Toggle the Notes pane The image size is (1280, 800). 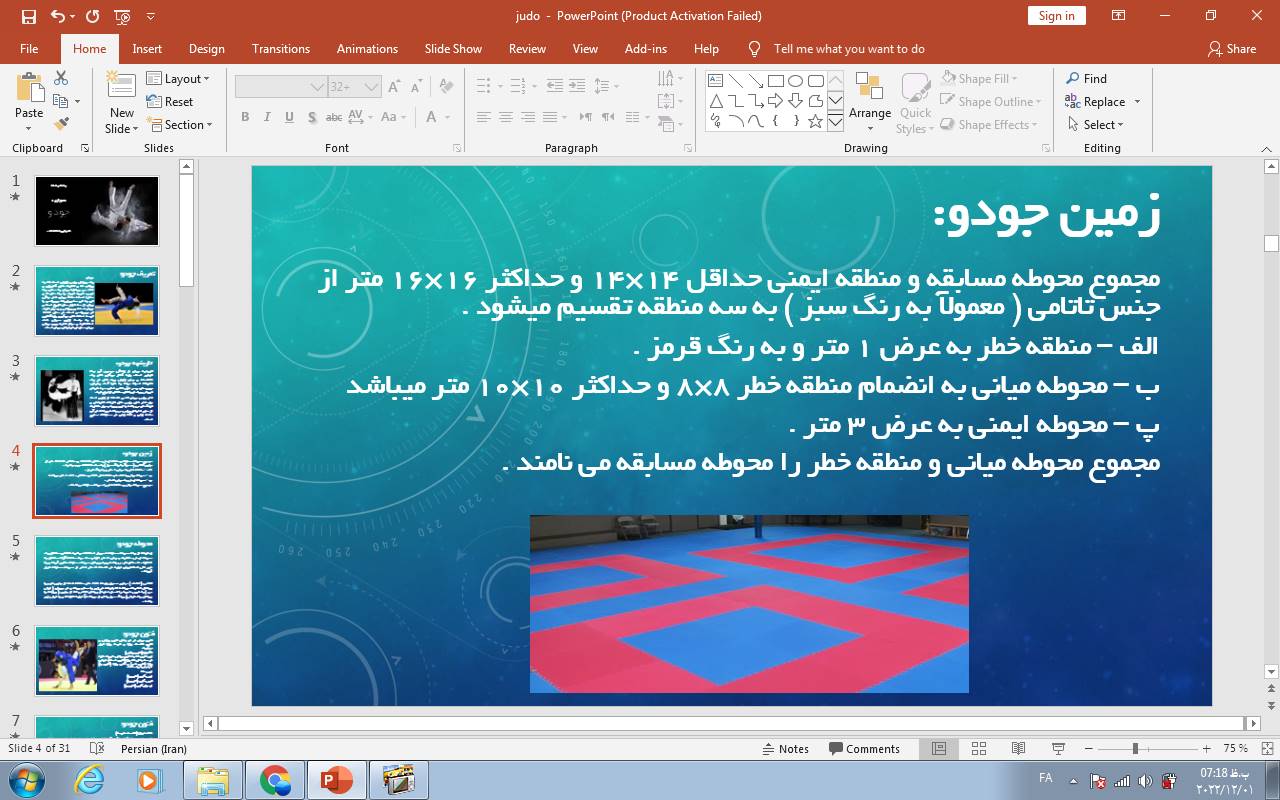pos(785,749)
